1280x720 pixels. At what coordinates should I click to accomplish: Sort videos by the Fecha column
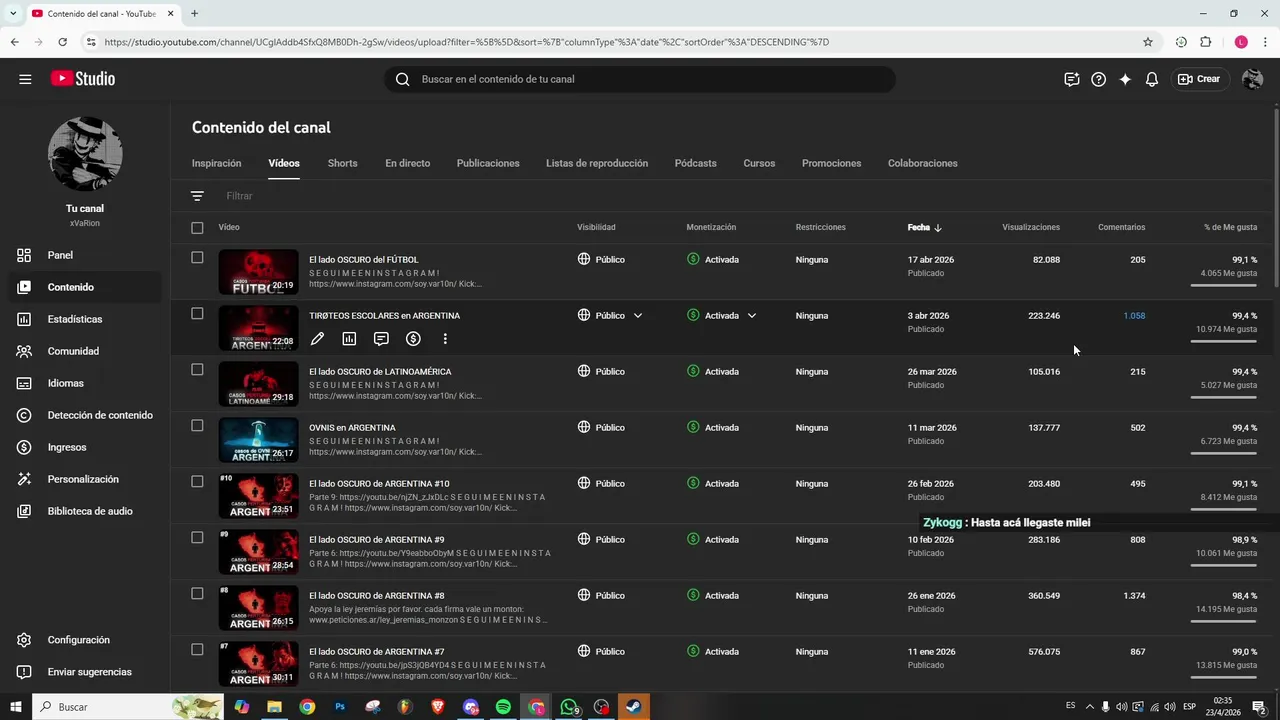pos(925,227)
